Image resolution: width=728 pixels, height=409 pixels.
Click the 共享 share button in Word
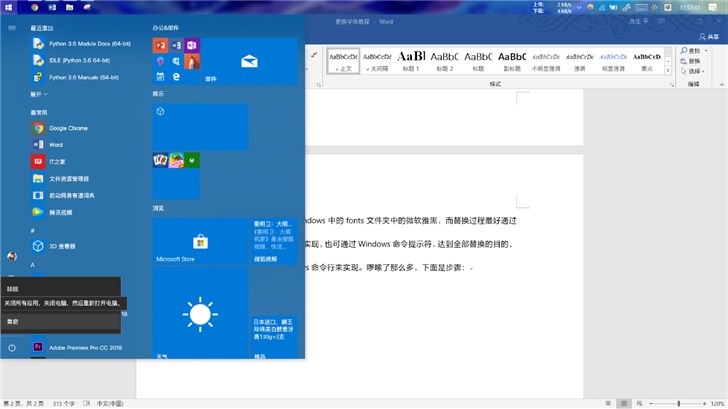709,37
